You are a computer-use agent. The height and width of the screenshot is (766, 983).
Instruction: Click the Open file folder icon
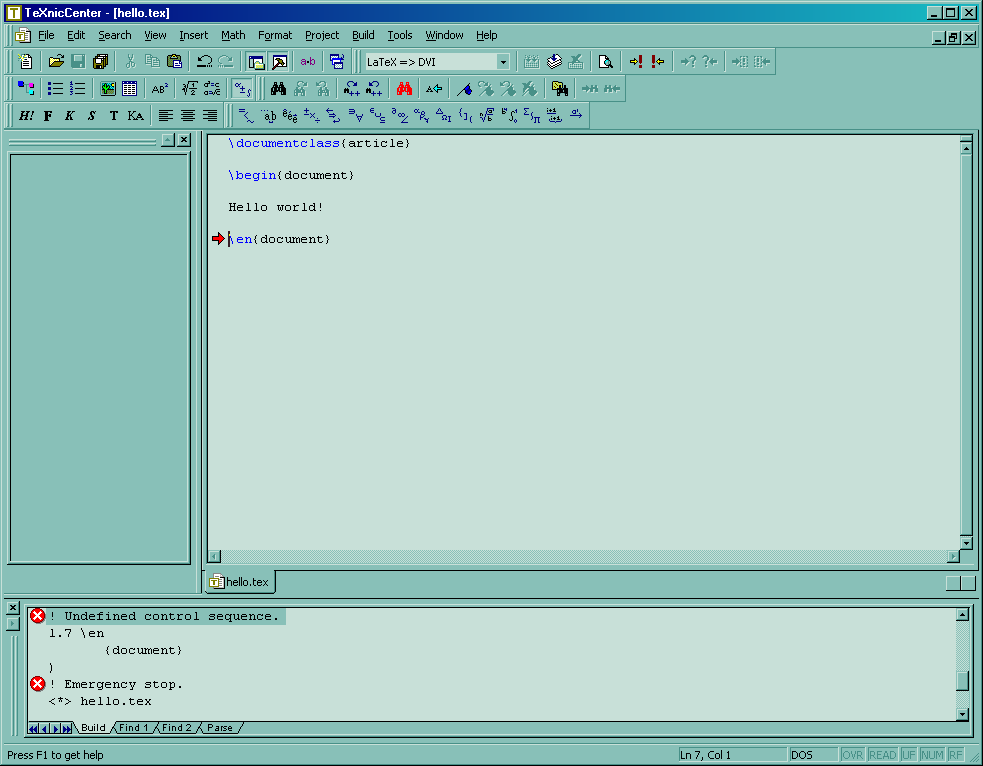tap(56, 61)
